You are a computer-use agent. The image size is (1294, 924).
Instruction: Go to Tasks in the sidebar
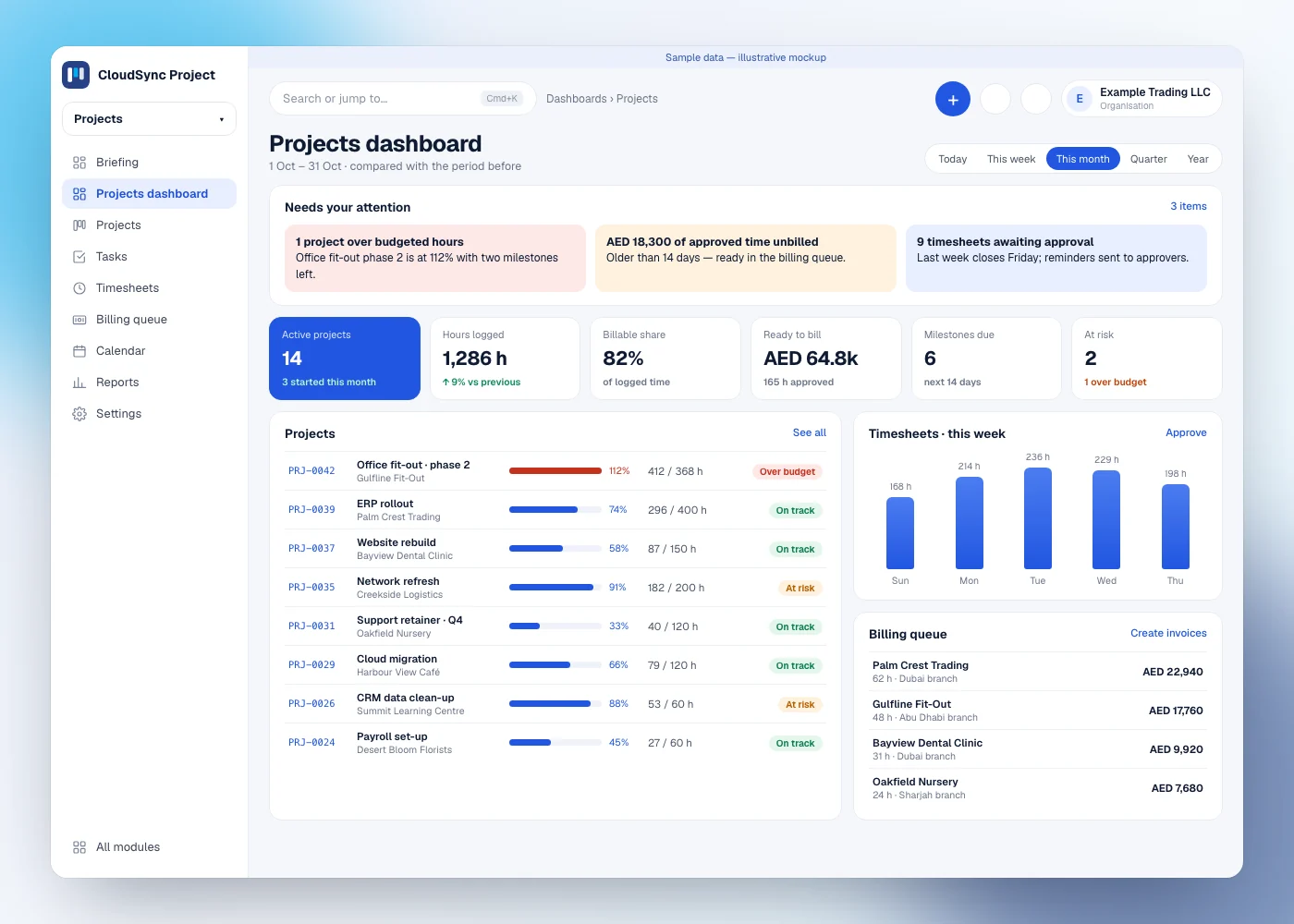point(149,257)
